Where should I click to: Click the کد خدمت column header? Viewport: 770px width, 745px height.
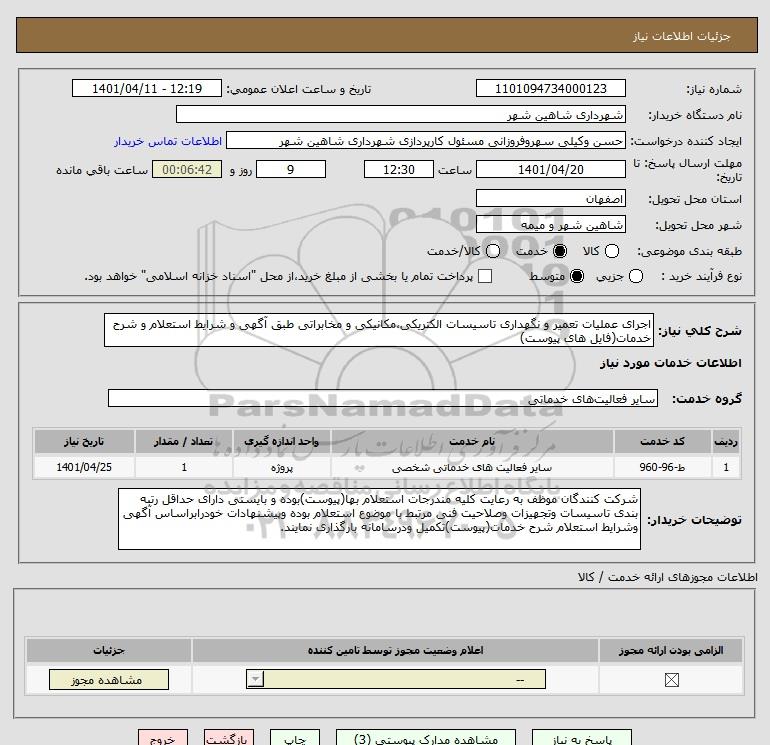pyautogui.click(x=662, y=441)
